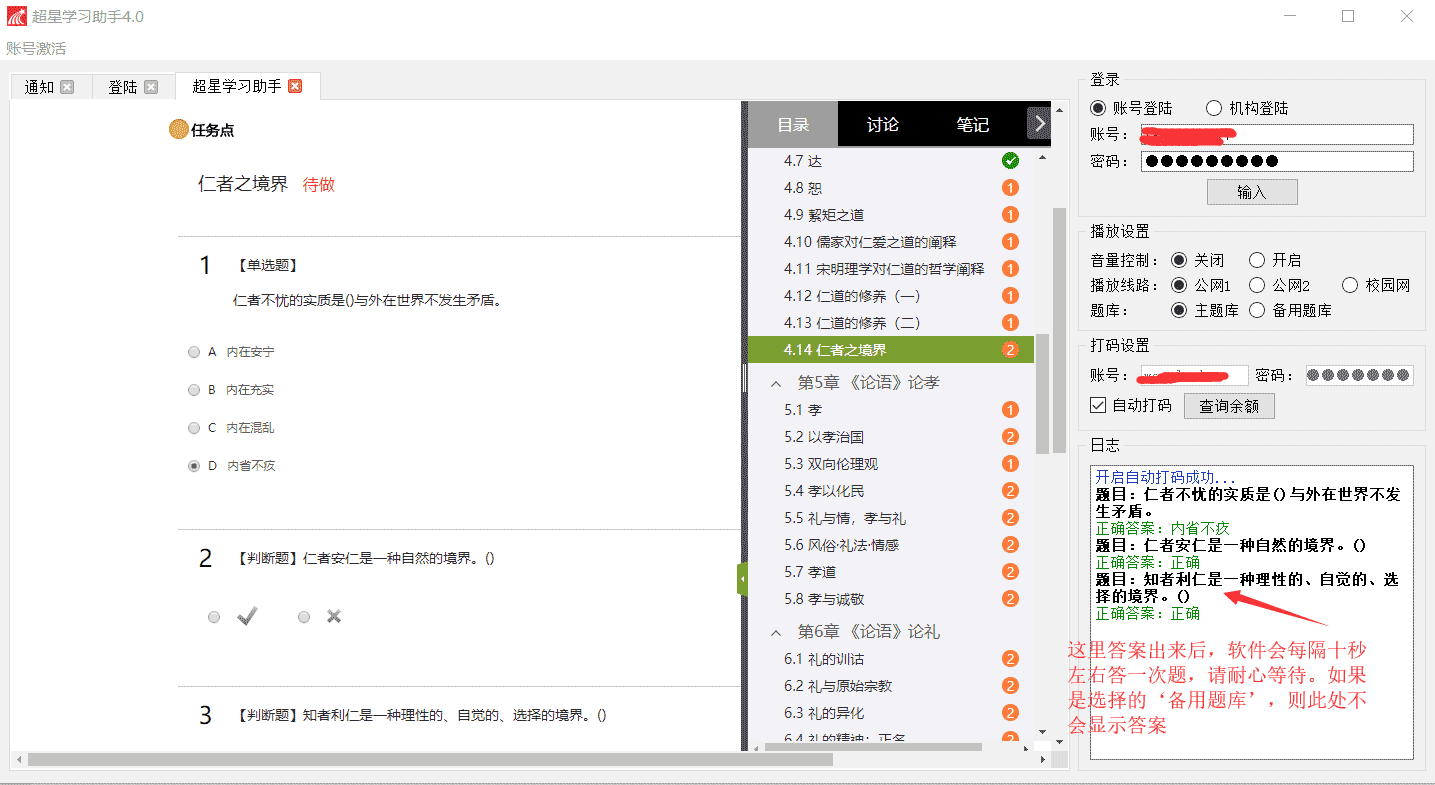Close the 通知 tab with its X icon
This screenshot has width=1435, height=785.
(x=67, y=87)
